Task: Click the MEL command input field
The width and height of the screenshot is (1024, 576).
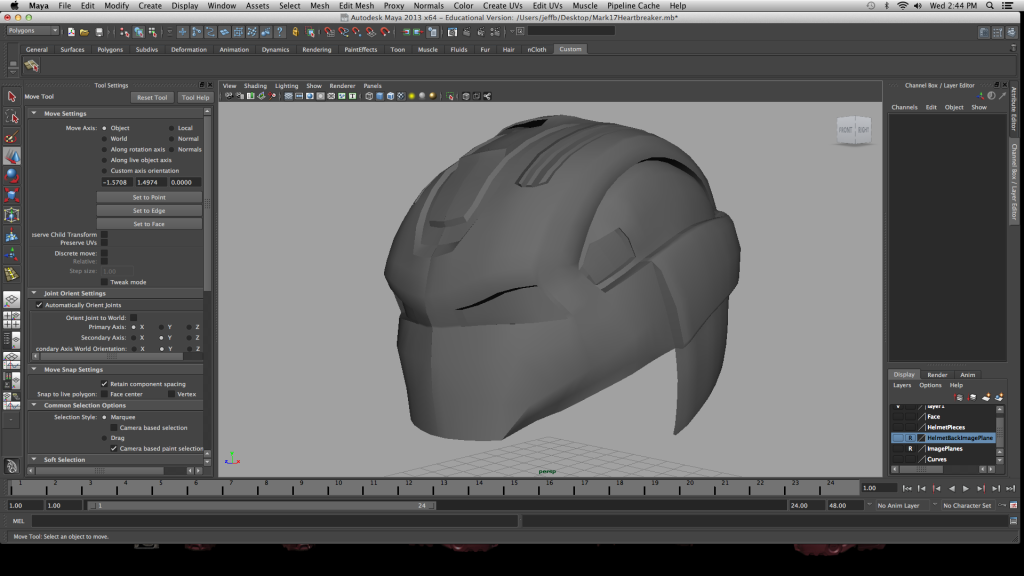Action: pyautogui.click(x=274, y=521)
